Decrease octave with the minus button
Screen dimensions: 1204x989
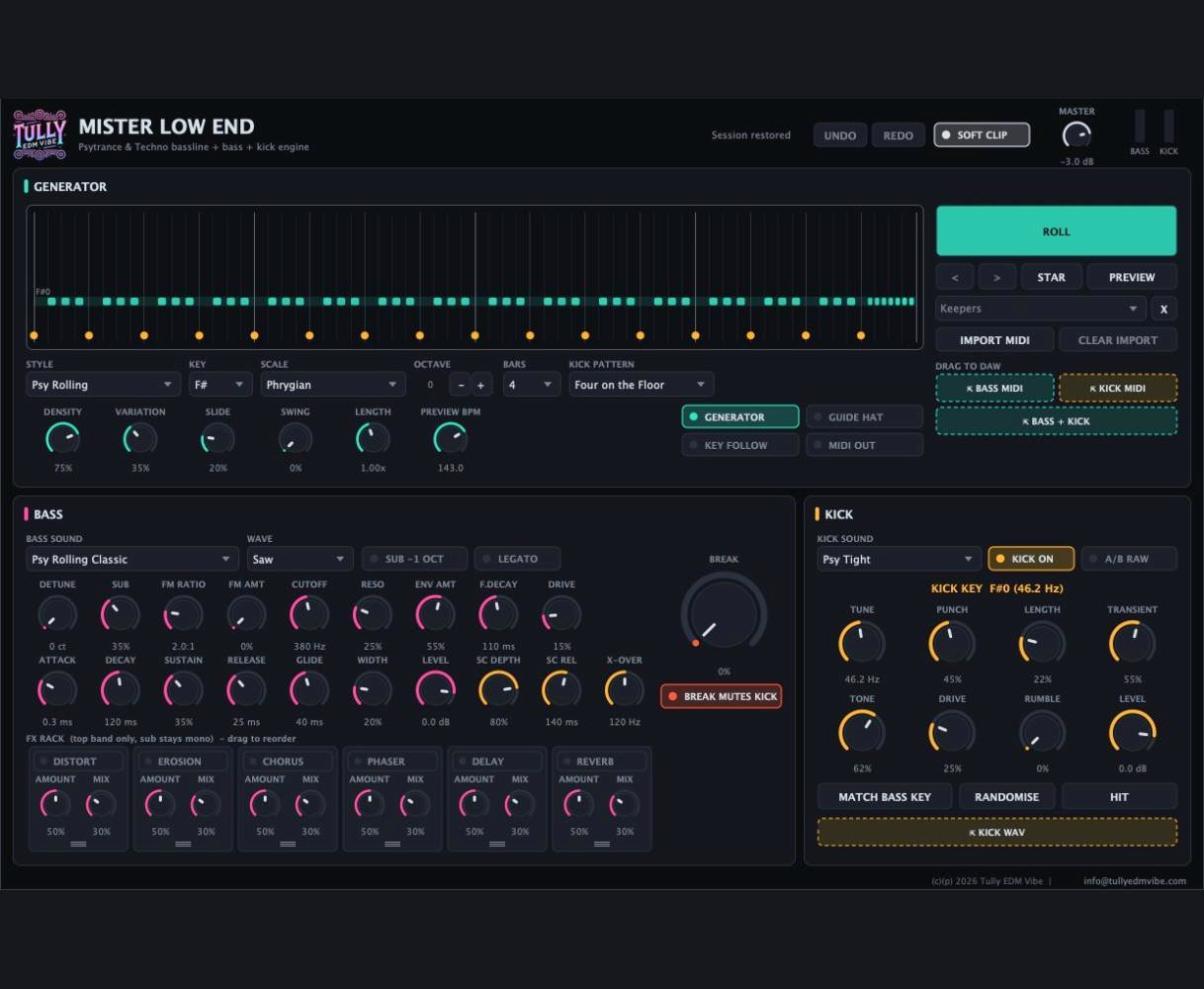[x=460, y=385]
